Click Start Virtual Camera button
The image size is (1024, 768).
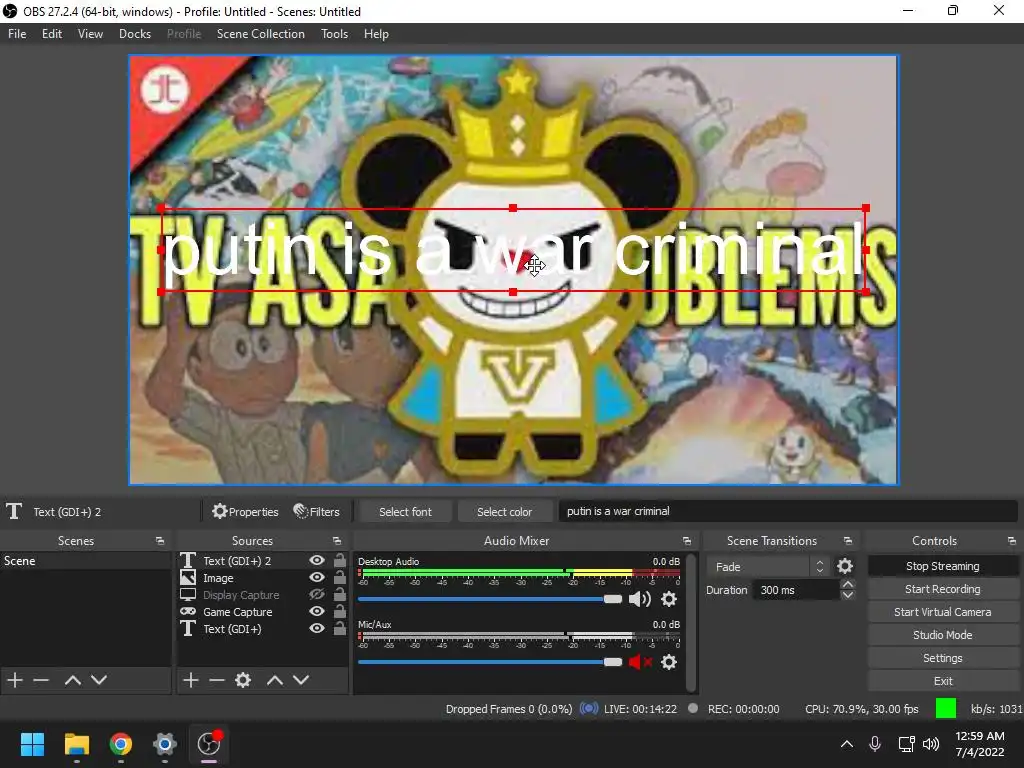click(x=942, y=612)
